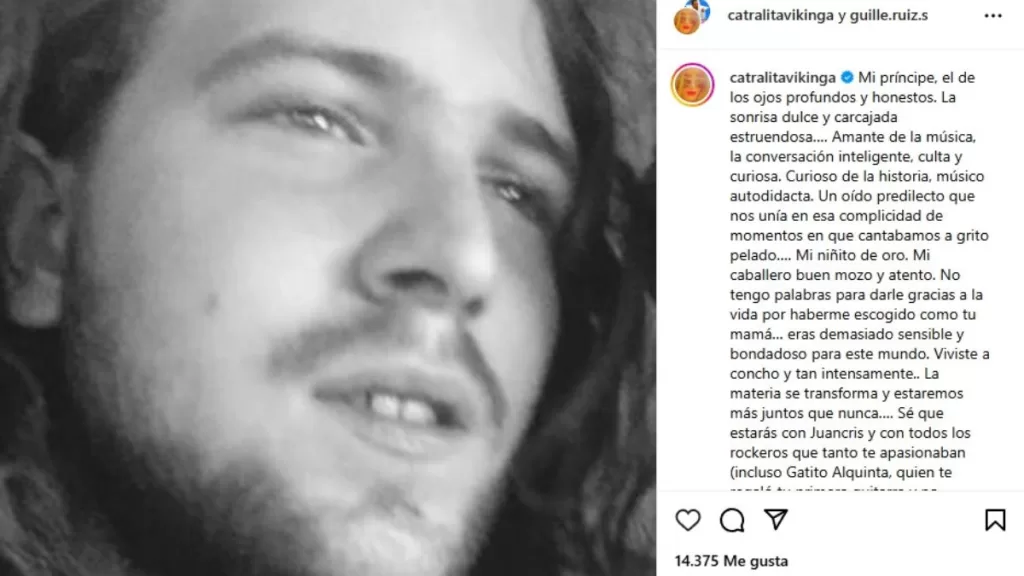The width and height of the screenshot is (1024, 576).
Task: Click the blue verified badge beside catralitavikinga
Action: coord(847,77)
